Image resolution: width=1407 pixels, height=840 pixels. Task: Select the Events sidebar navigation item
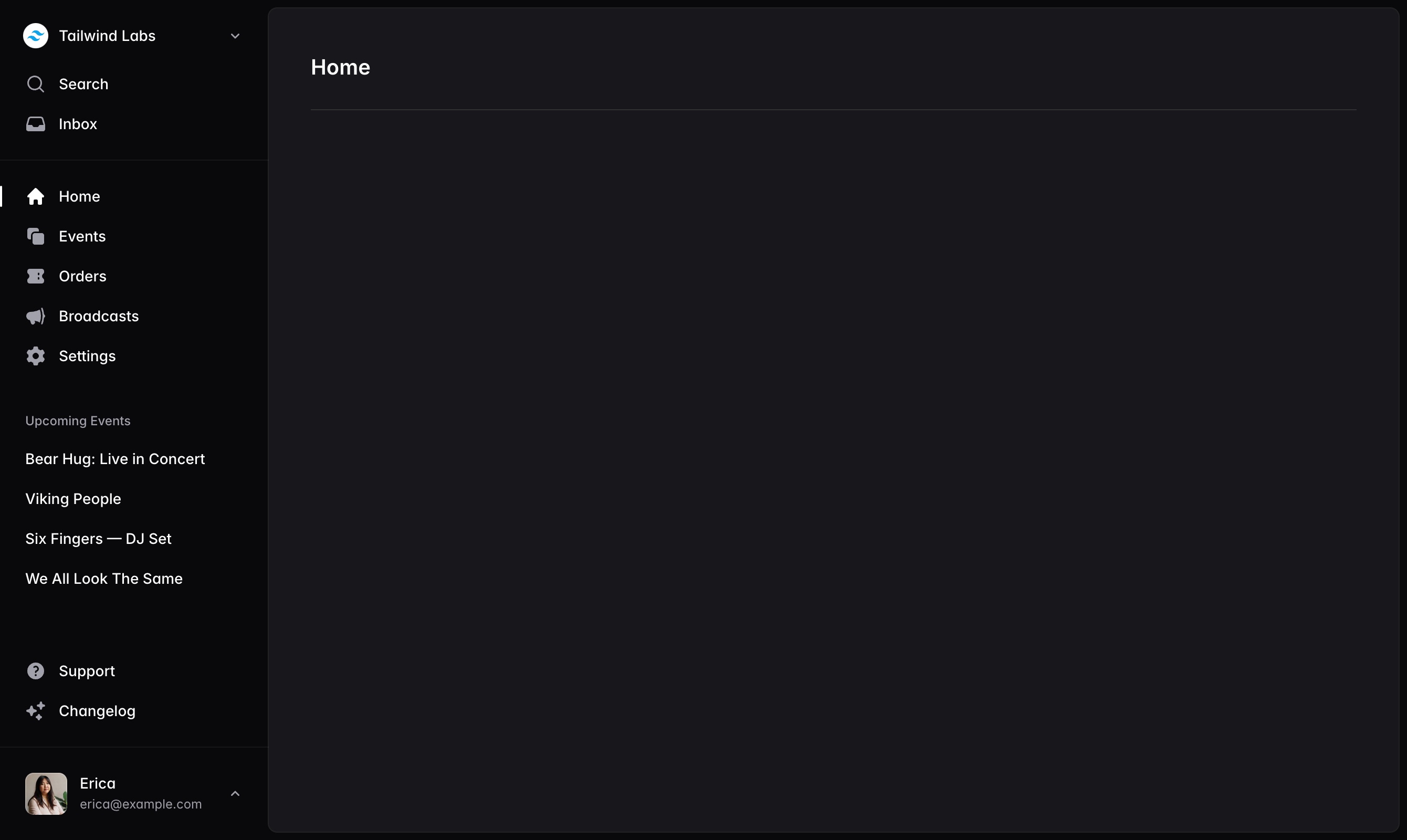pyautogui.click(x=82, y=236)
